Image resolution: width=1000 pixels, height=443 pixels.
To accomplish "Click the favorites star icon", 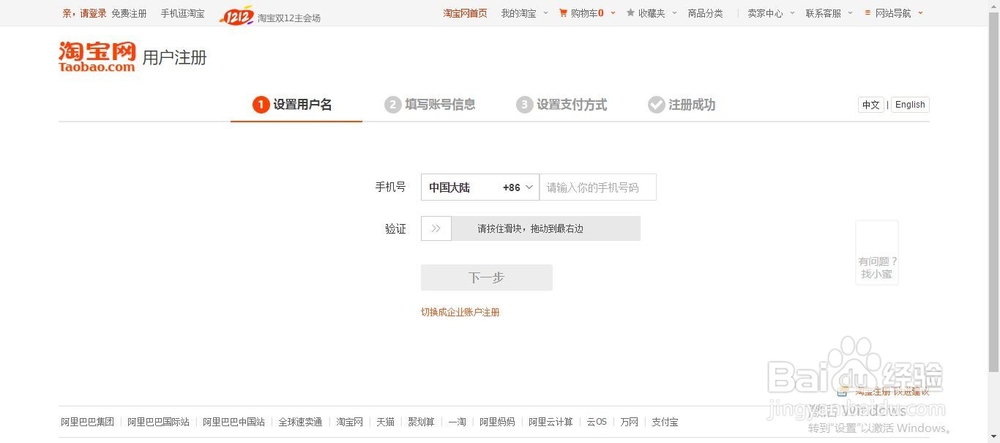I will [x=631, y=13].
